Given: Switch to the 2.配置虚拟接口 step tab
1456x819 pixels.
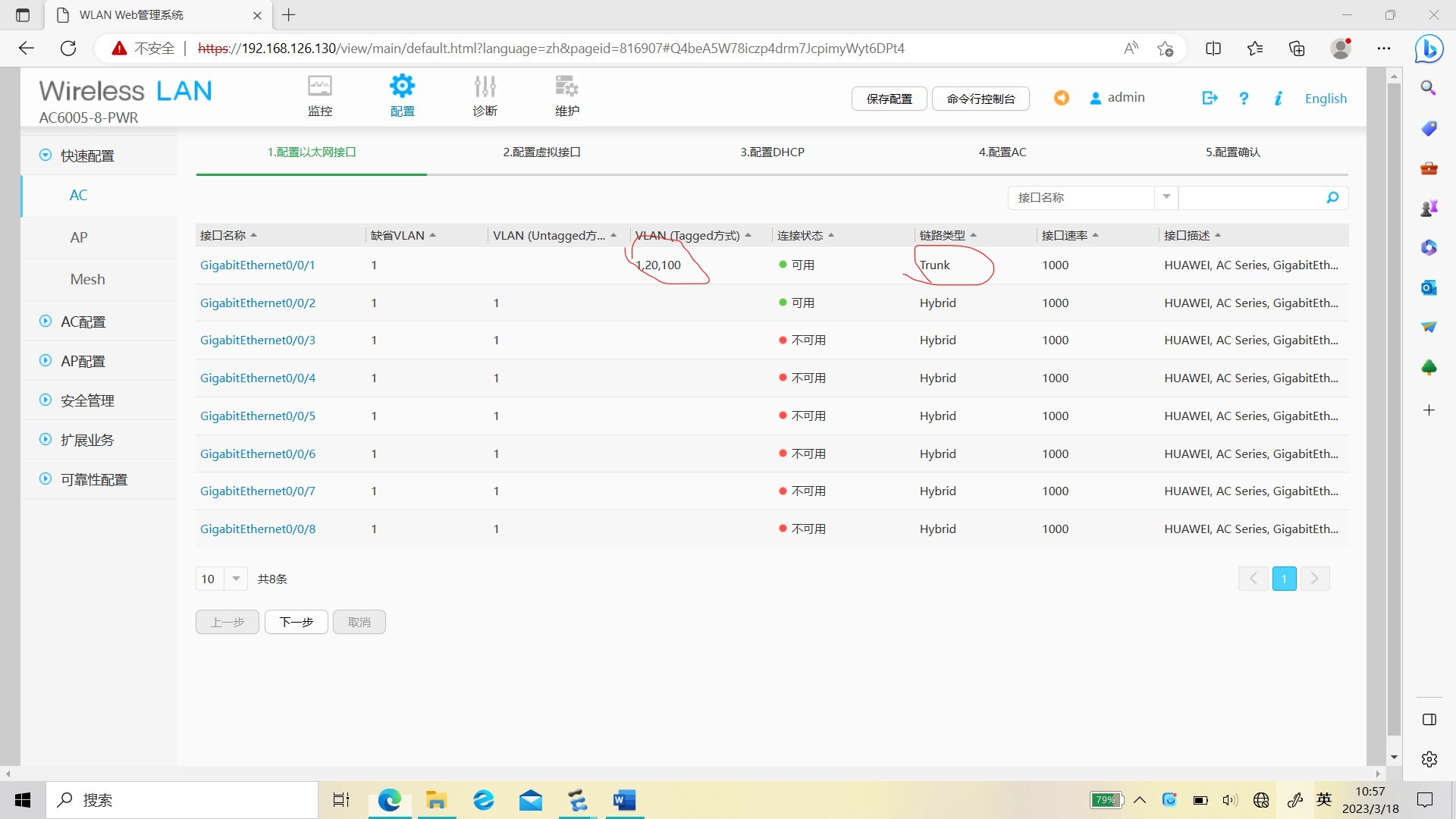Looking at the screenshot, I should (x=541, y=152).
